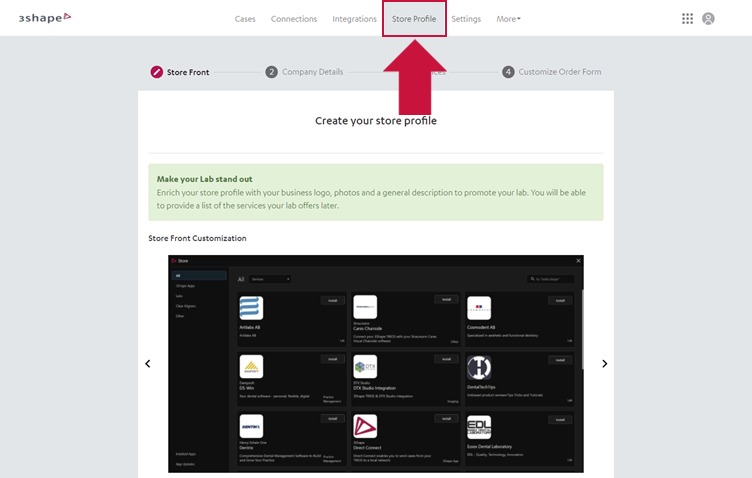Image resolution: width=752 pixels, height=478 pixels.
Task: Select the Store Profile tab
Action: pos(414,19)
